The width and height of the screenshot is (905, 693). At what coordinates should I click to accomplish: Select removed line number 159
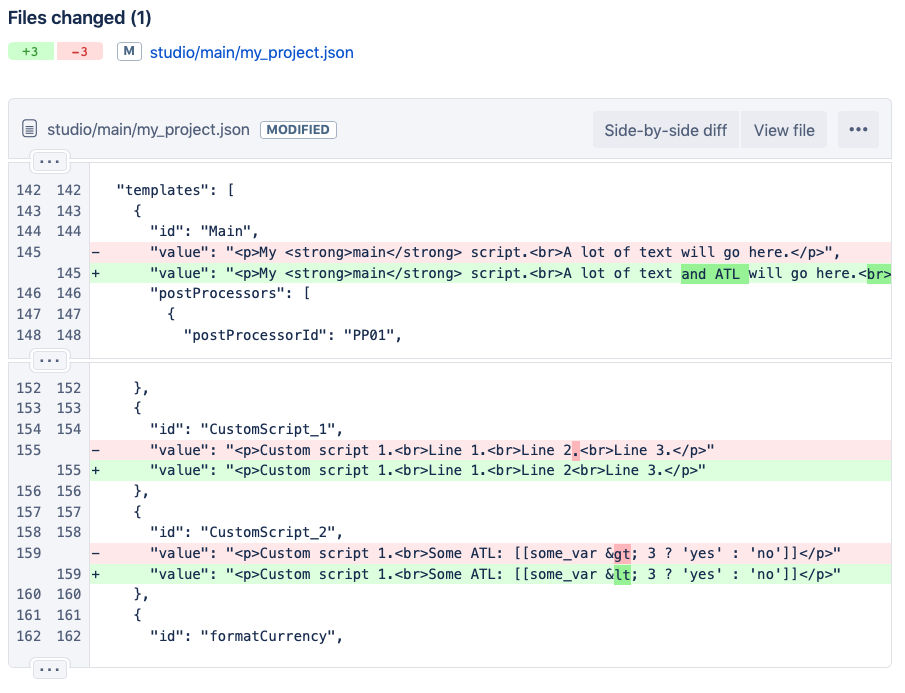pyautogui.click(x=29, y=553)
